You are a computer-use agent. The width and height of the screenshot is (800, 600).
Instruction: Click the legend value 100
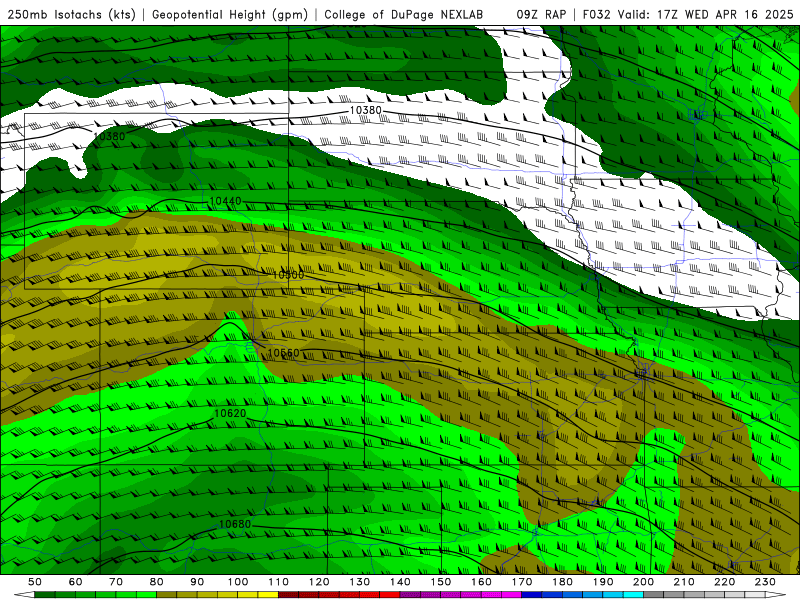238,582
